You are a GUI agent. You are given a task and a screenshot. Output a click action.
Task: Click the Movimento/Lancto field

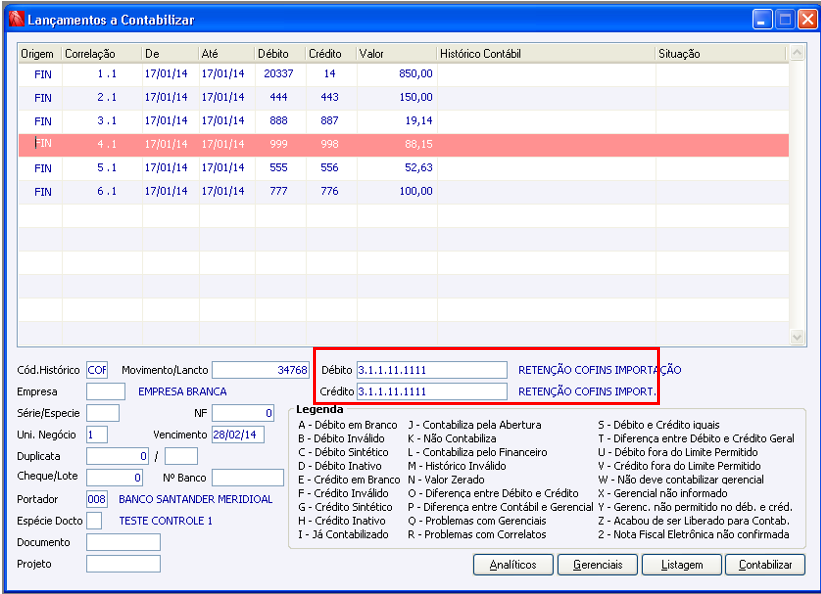(260, 370)
